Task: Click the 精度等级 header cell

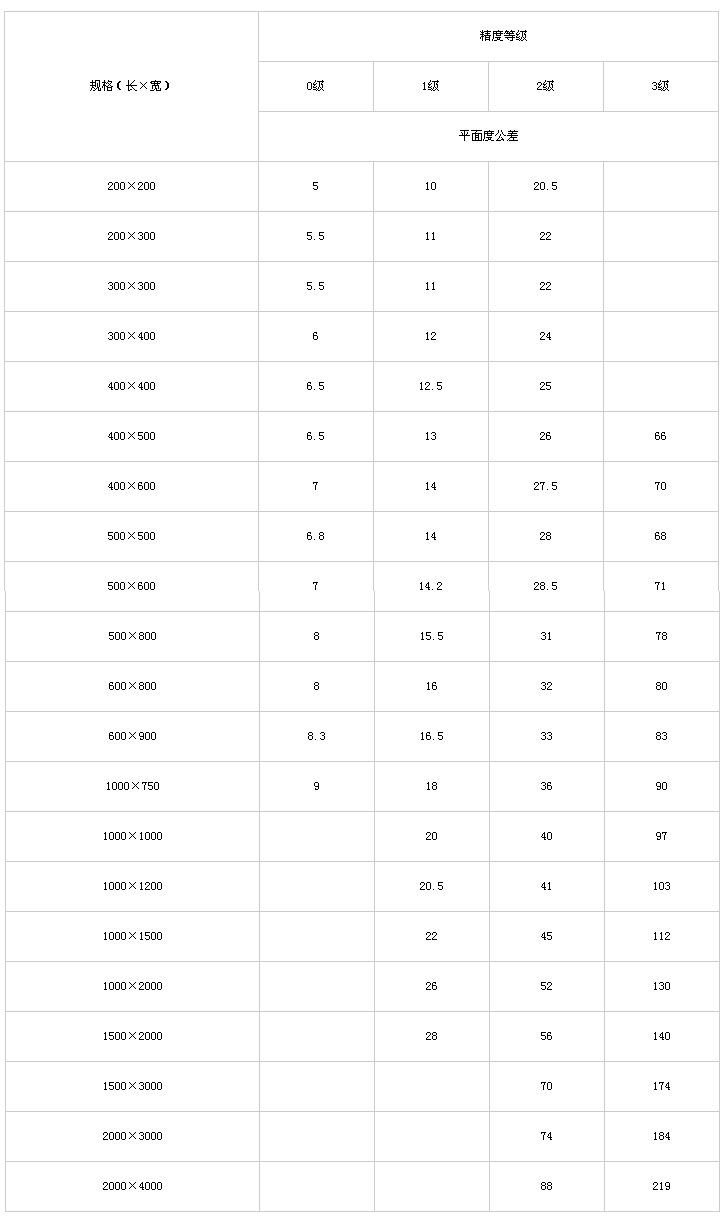Action: (488, 36)
